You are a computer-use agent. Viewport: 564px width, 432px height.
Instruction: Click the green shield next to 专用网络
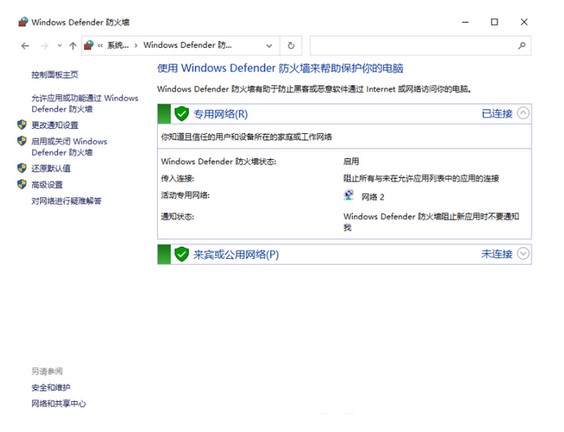(182, 114)
